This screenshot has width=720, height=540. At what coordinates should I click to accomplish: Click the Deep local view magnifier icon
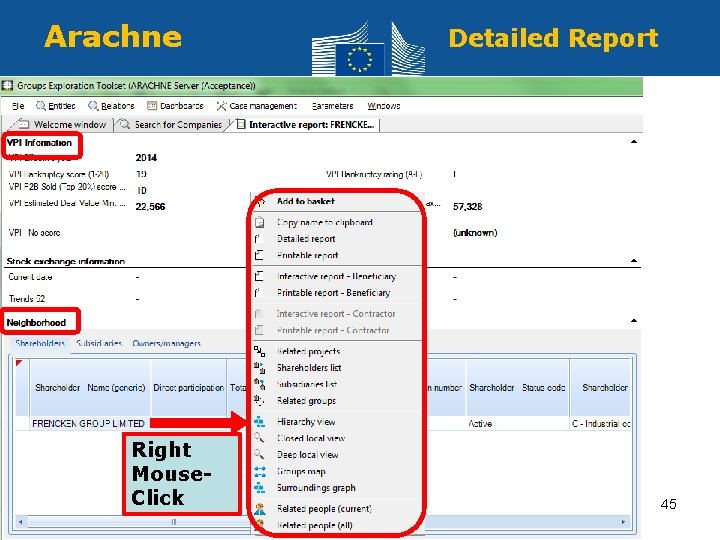point(259,454)
